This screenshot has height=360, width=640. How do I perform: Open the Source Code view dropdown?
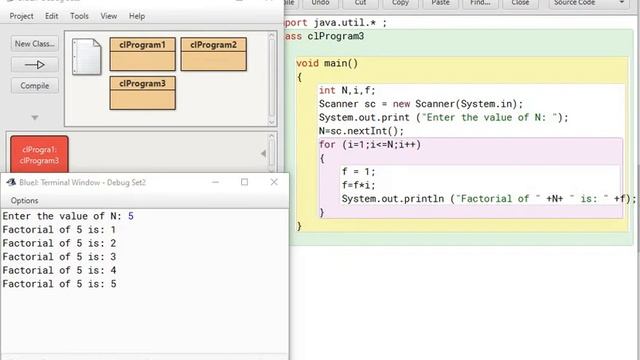(589, 3)
